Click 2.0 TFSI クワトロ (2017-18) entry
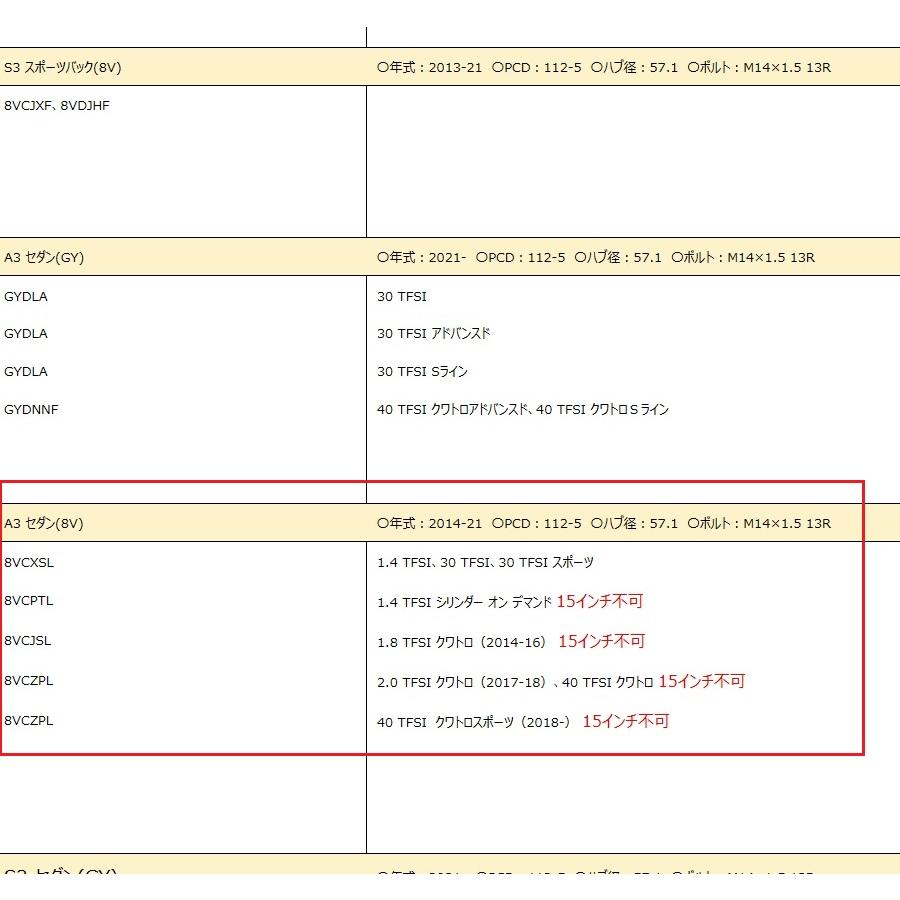 click(x=462, y=682)
